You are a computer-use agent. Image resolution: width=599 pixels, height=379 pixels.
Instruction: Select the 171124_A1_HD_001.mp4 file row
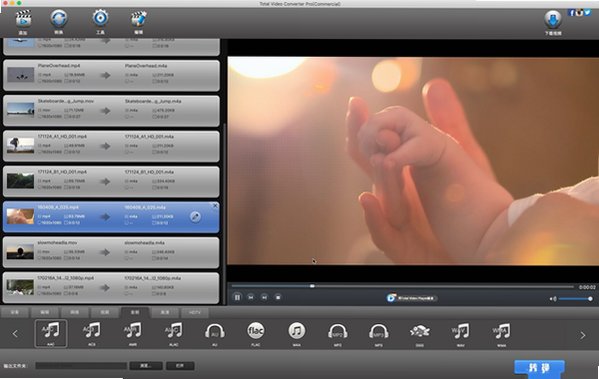(111, 146)
